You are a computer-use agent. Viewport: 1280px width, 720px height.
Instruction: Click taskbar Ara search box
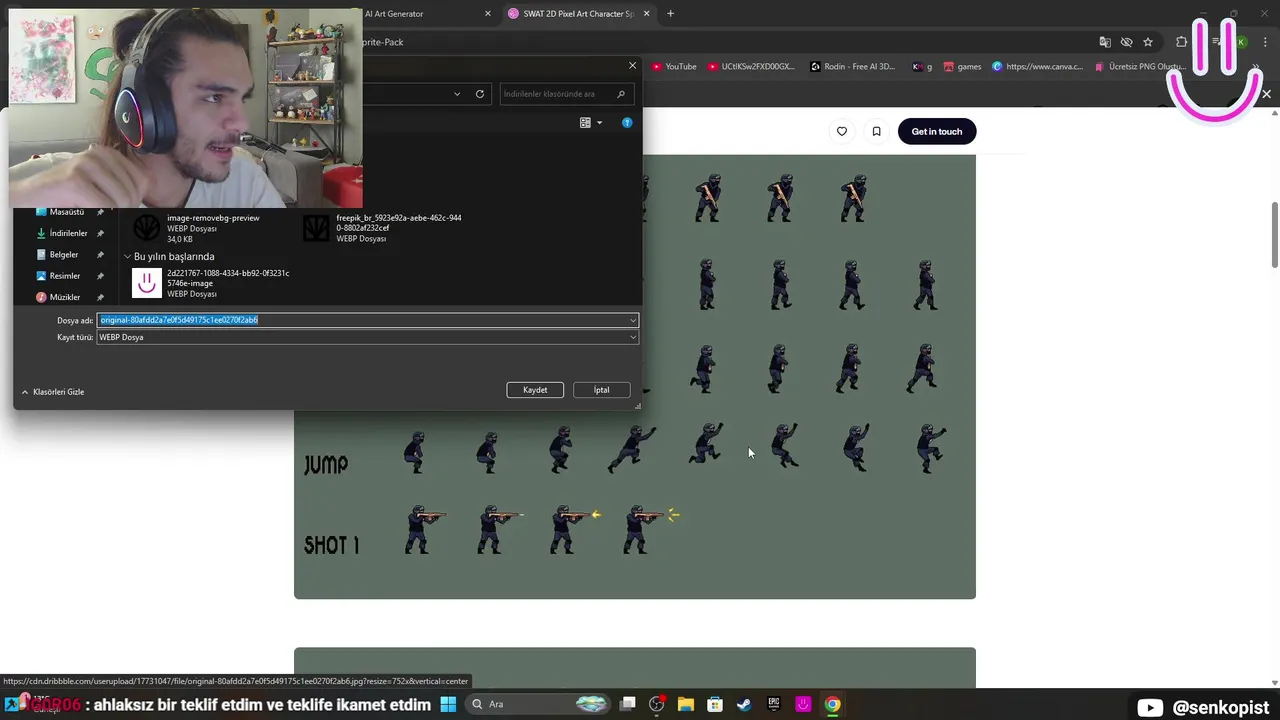tap(538, 704)
